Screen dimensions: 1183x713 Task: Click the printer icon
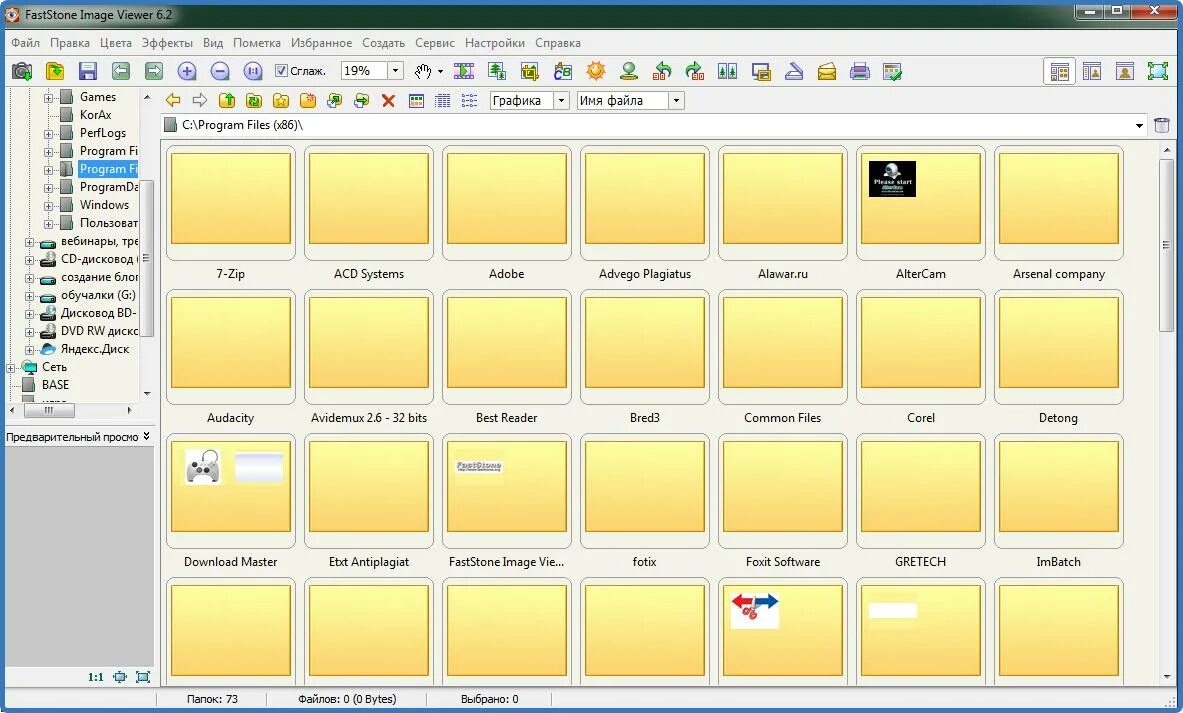[x=860, y=72]
